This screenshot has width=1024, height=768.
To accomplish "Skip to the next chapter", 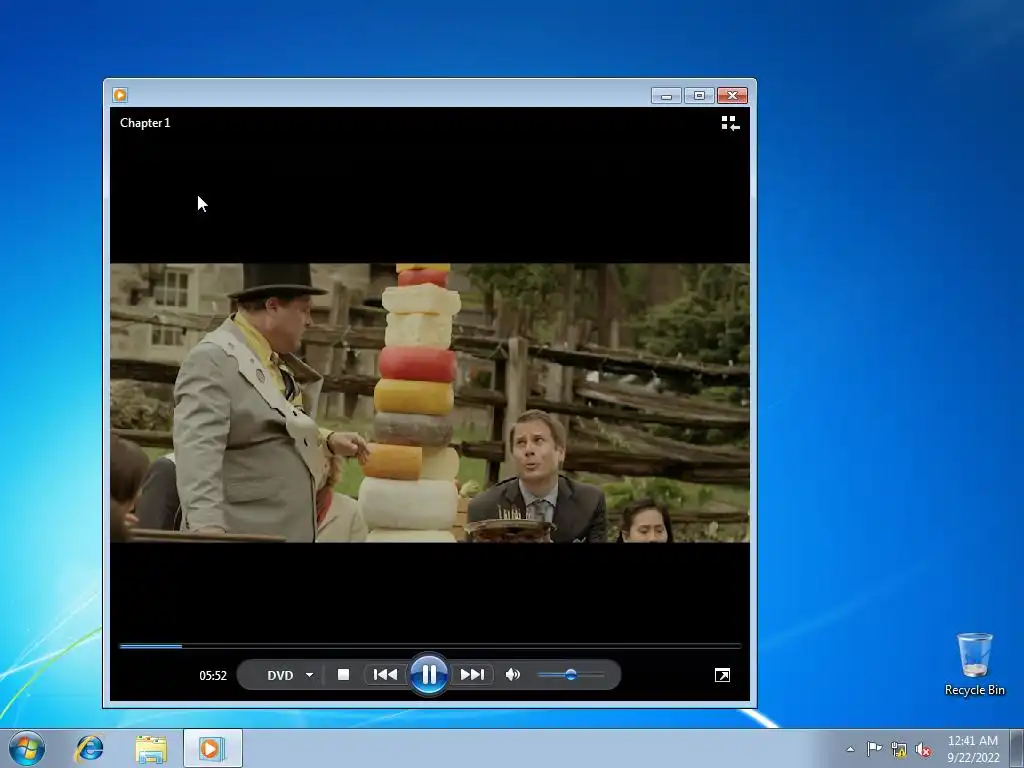I will (472, 675).
